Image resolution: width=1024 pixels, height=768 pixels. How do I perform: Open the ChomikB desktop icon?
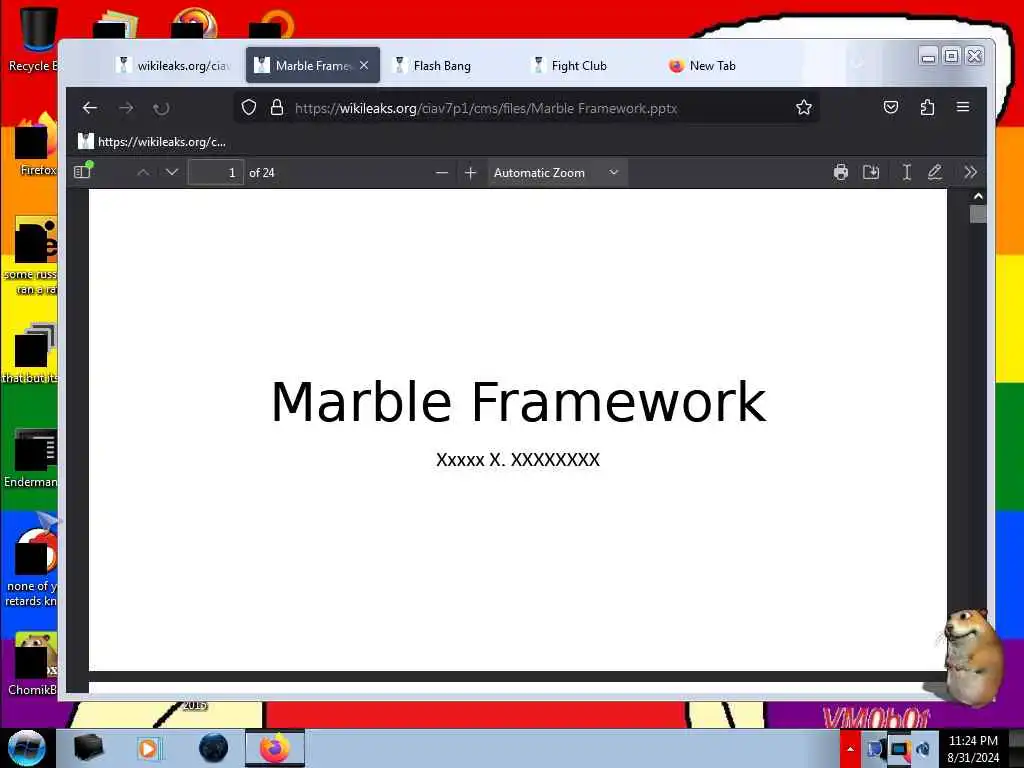click(33, 664)
